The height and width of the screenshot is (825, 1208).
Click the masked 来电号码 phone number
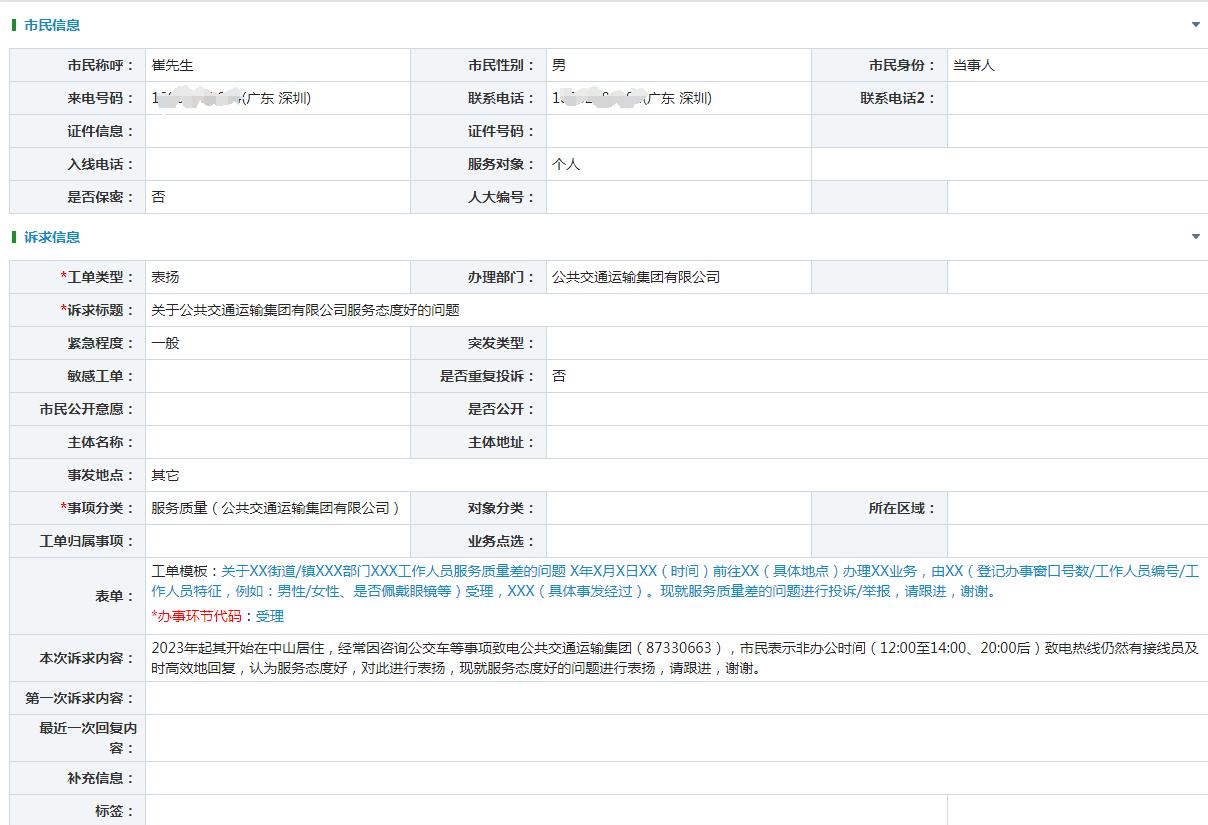(x=230, y=98)
